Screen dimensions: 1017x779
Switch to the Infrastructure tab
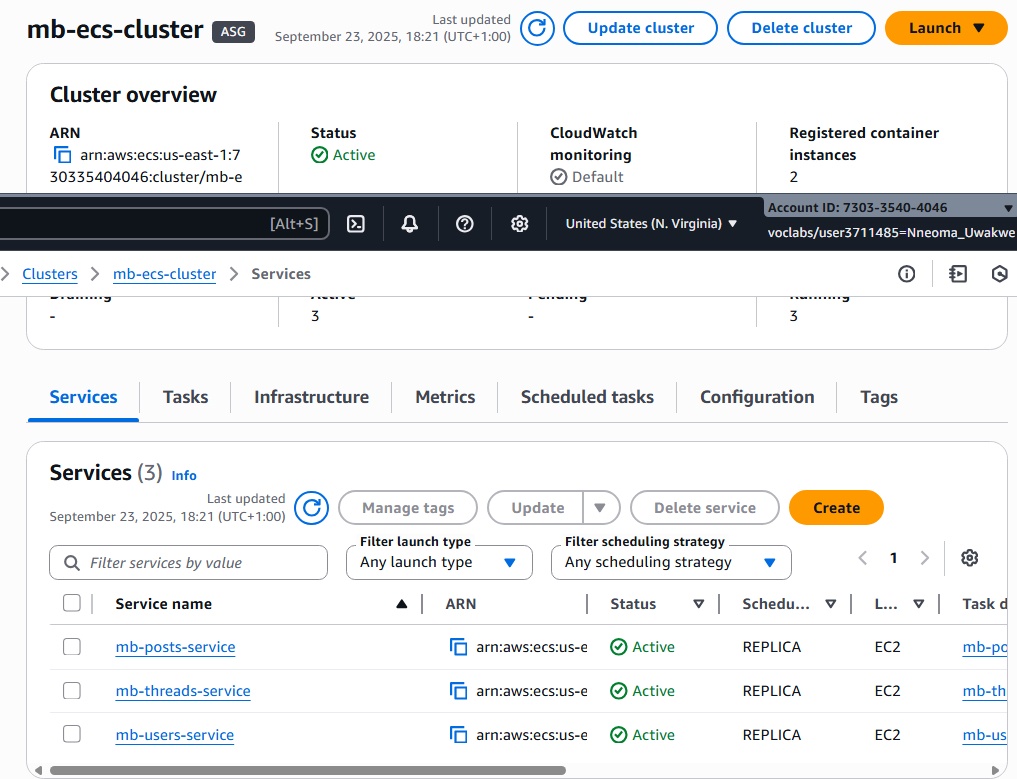(x=311, y=397)
